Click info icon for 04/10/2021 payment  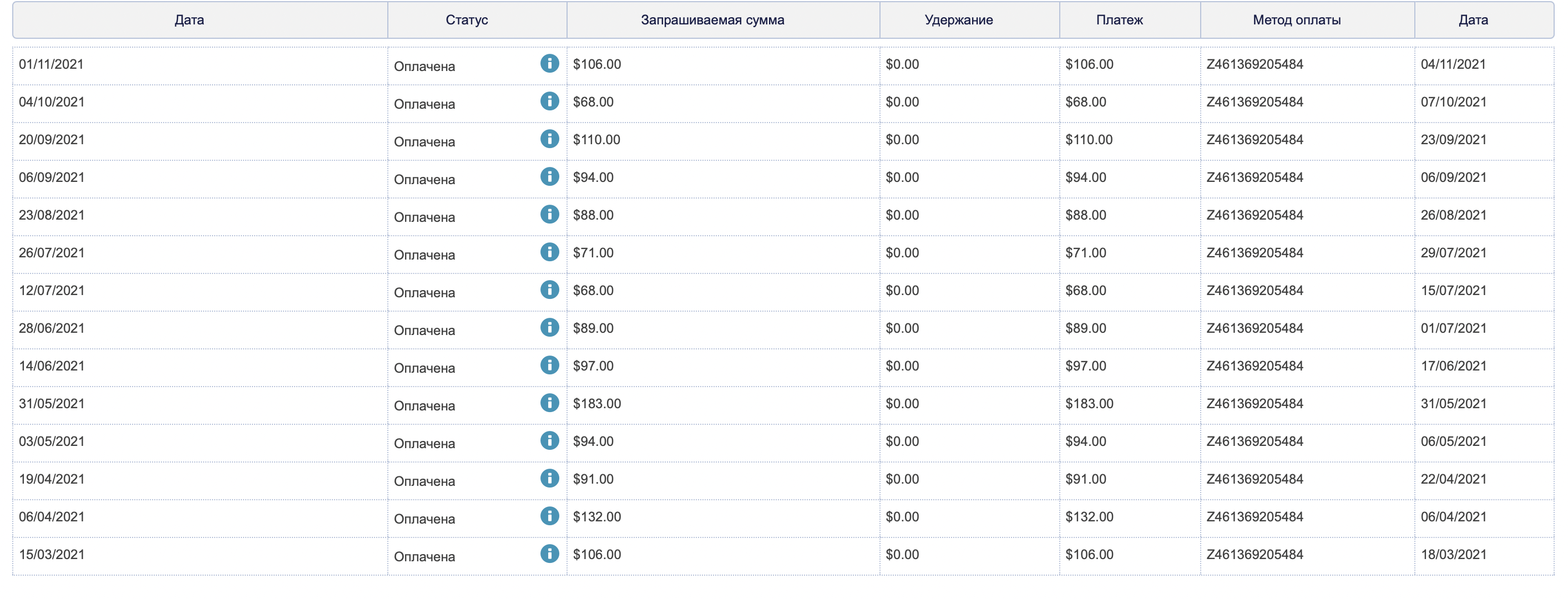coord(549,101)
